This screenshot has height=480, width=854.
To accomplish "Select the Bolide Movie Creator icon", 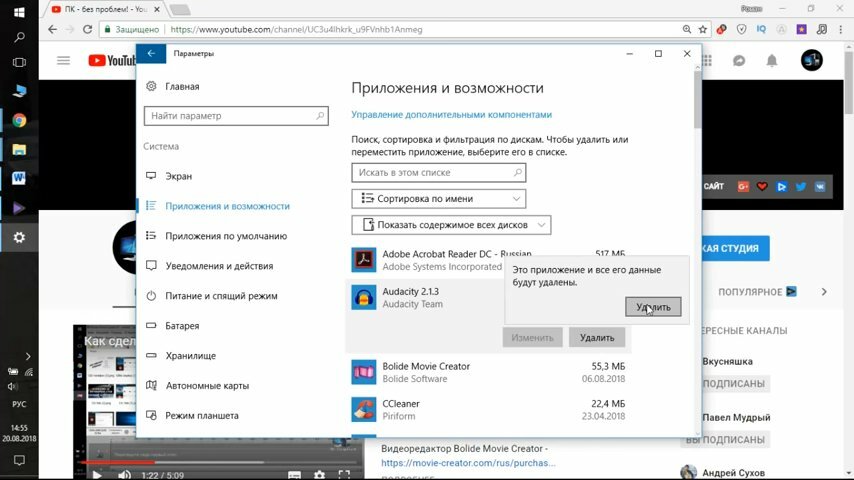I will pos(363,372).
